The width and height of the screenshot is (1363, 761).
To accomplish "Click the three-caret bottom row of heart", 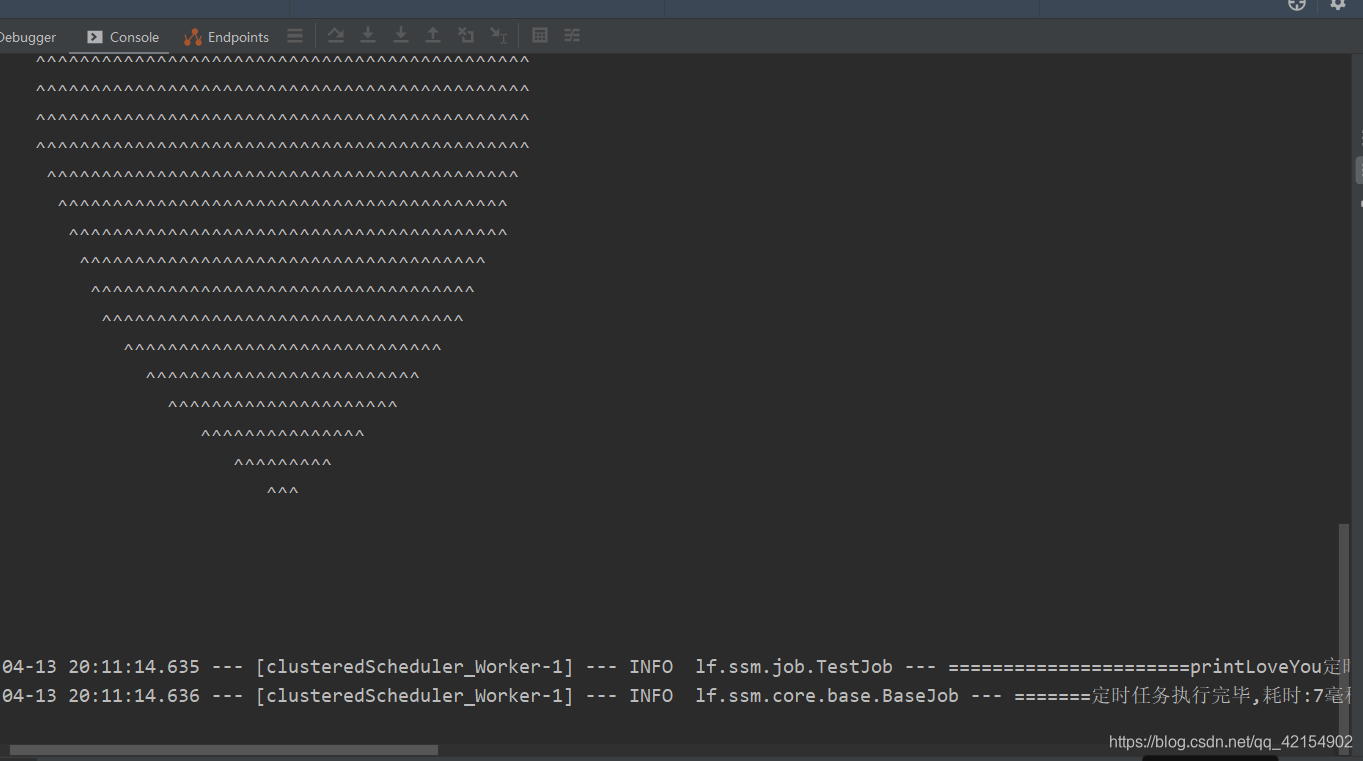I will (283, 492).
